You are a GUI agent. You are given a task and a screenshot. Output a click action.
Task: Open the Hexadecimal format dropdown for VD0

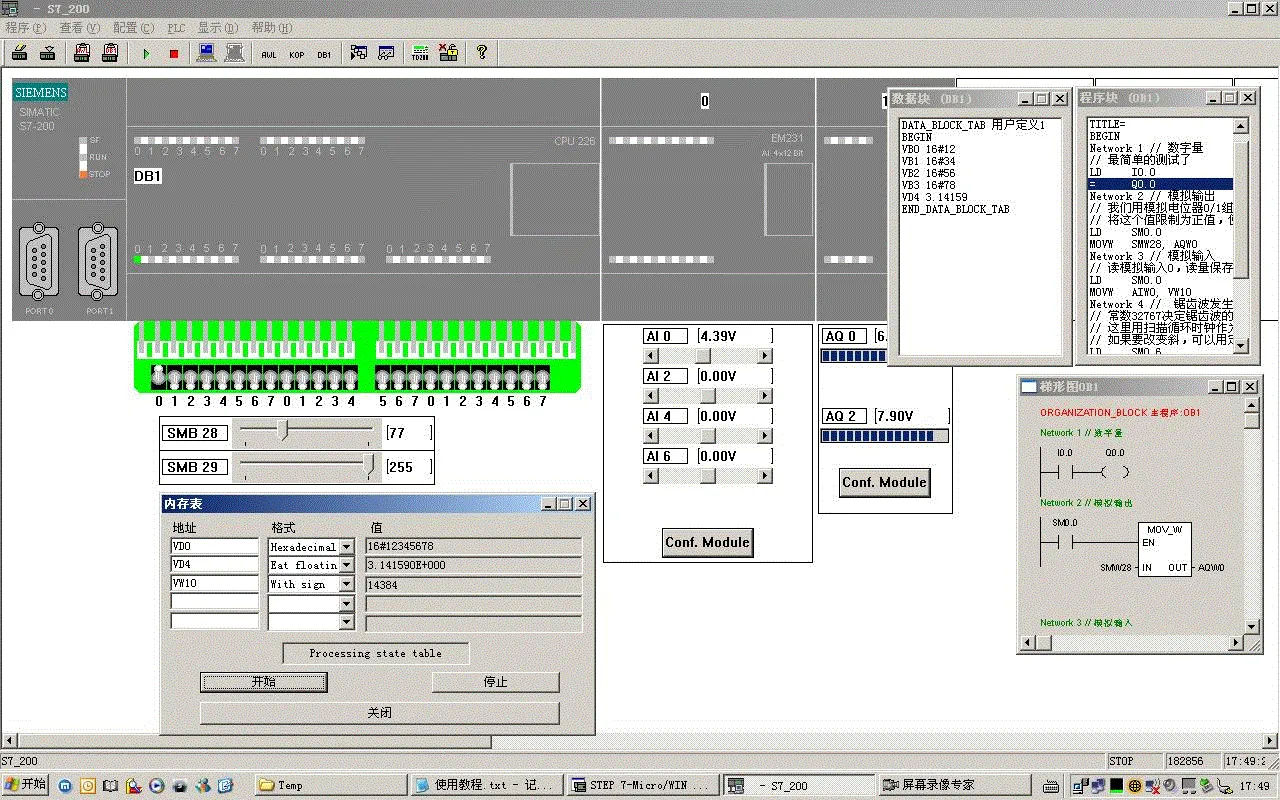[347, 547]
